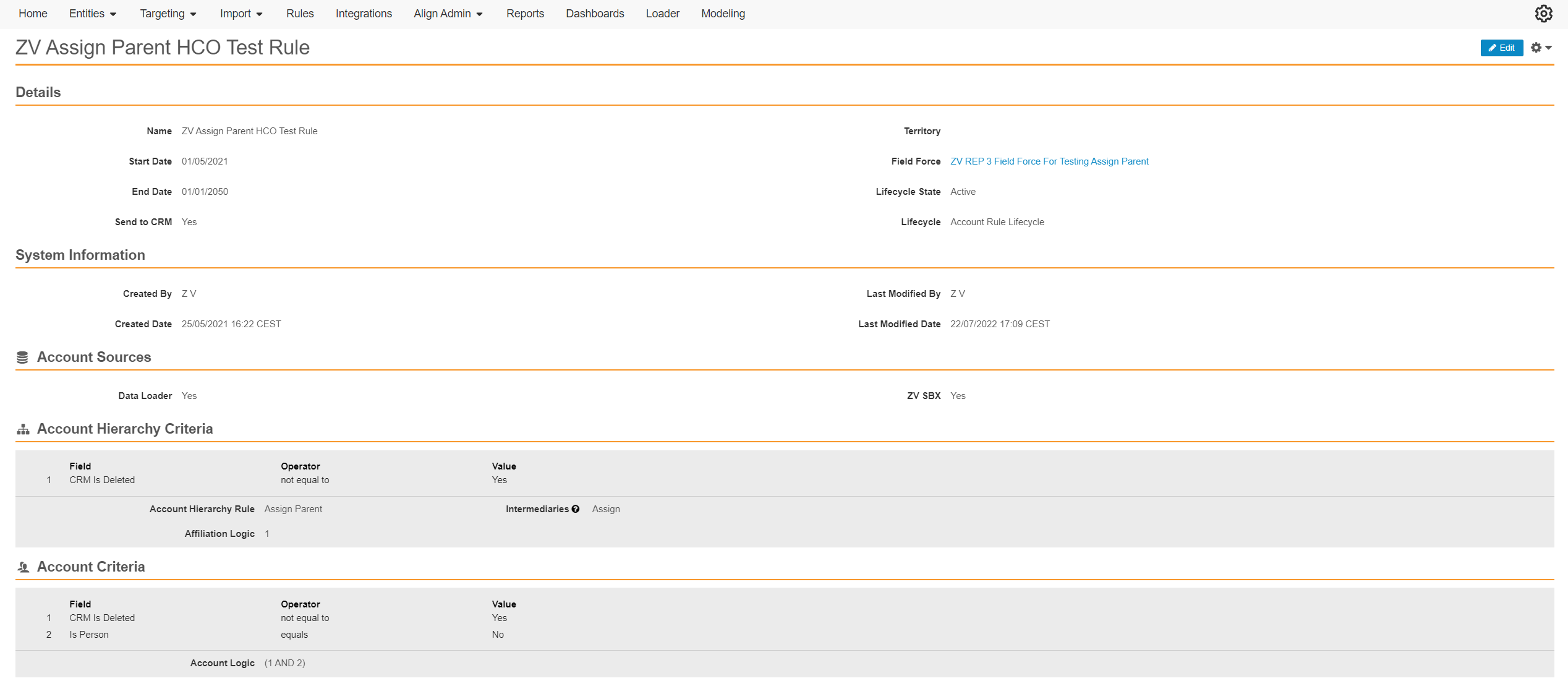The image size is (1568, 686).
Task: Click the Account Hierarchy Criteria sitemap icon
Action: point(23,429)
